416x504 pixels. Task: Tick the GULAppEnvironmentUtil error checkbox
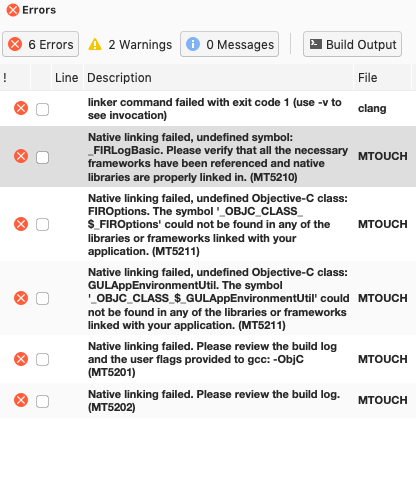tap(42, 299)
